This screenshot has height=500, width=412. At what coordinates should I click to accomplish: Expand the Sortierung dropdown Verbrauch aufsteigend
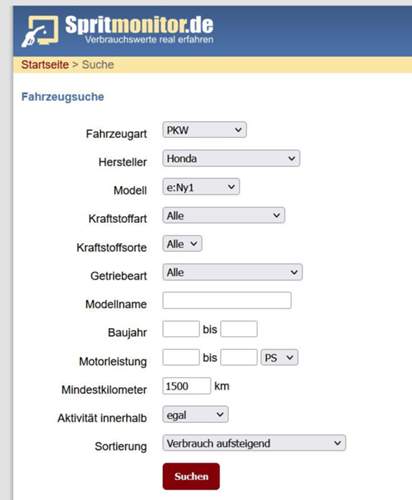[x=254, y=443]
